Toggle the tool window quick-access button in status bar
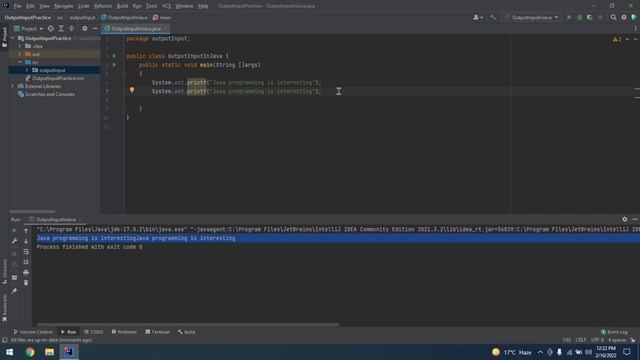This screenshot has width=640, height=360. click(x=4, y=340)
